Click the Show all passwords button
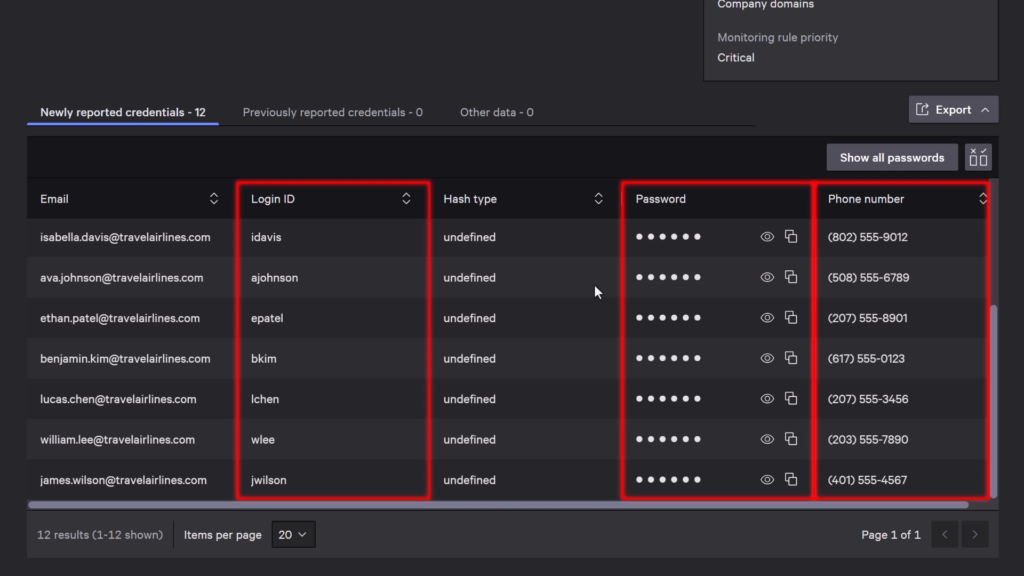Image resolution: width=1024 pixels, height=576 pixels. (x=890, y=156)
